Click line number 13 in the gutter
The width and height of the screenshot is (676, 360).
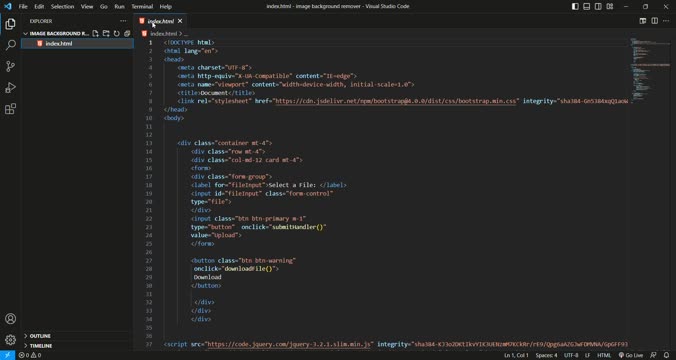pos(149,143)
